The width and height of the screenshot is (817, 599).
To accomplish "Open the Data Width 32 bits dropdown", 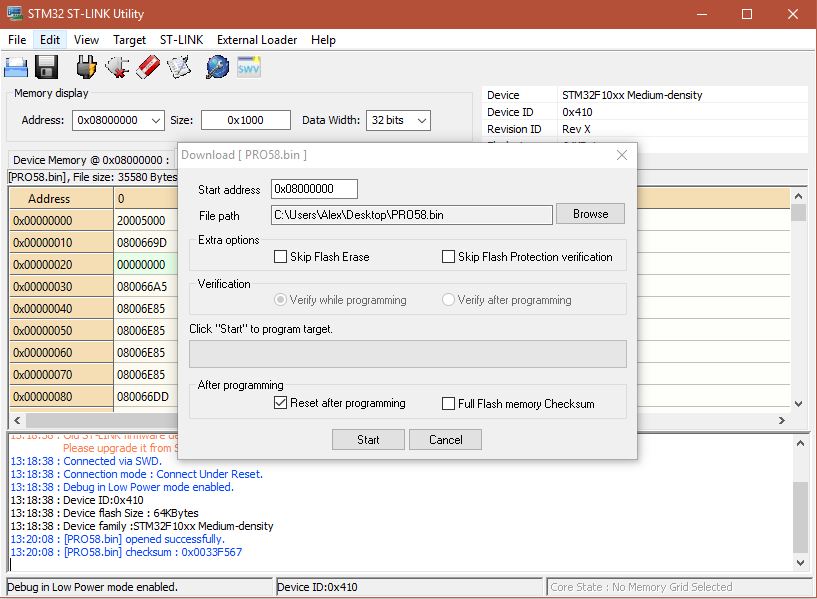I will (422, 120).
